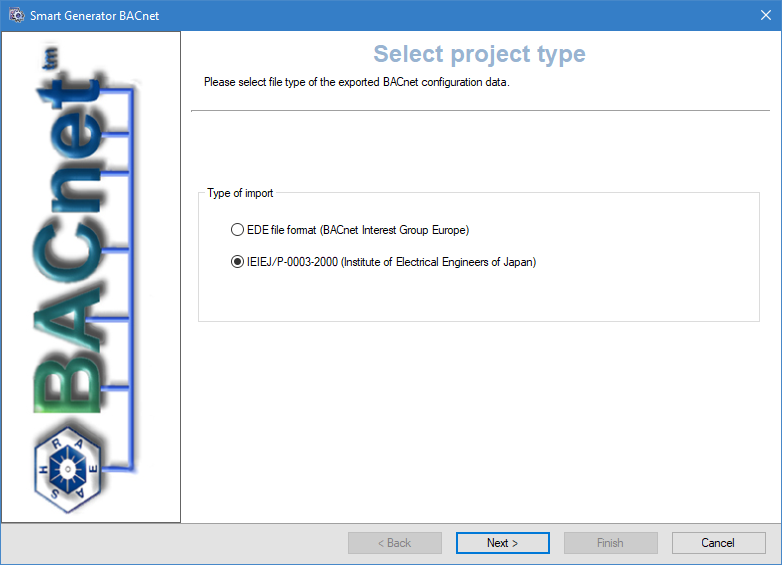Click the 'Please select file type' instruction text

(x=356, y=82)
